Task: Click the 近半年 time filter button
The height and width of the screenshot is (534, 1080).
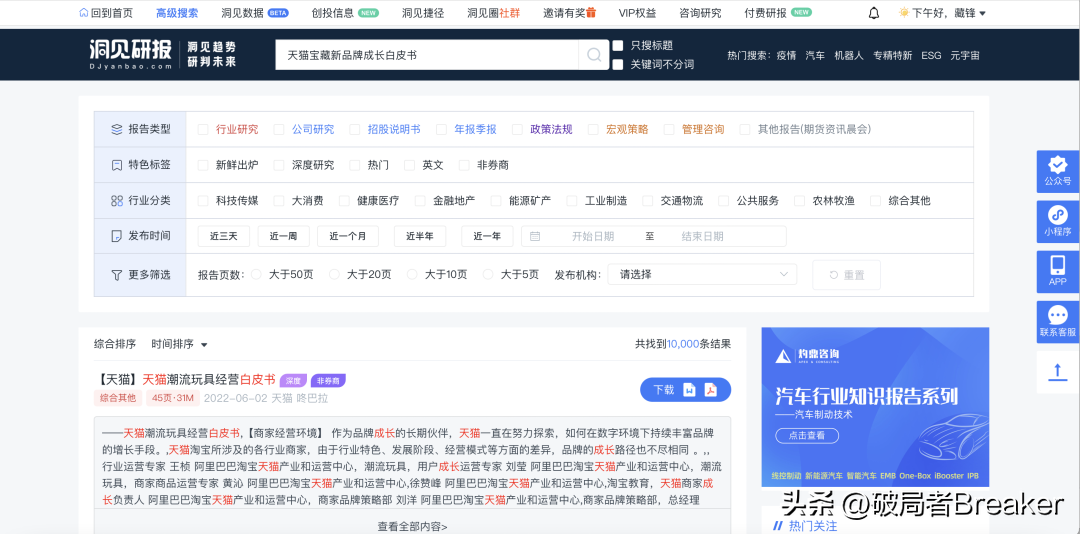Action: tap(419, 236)
